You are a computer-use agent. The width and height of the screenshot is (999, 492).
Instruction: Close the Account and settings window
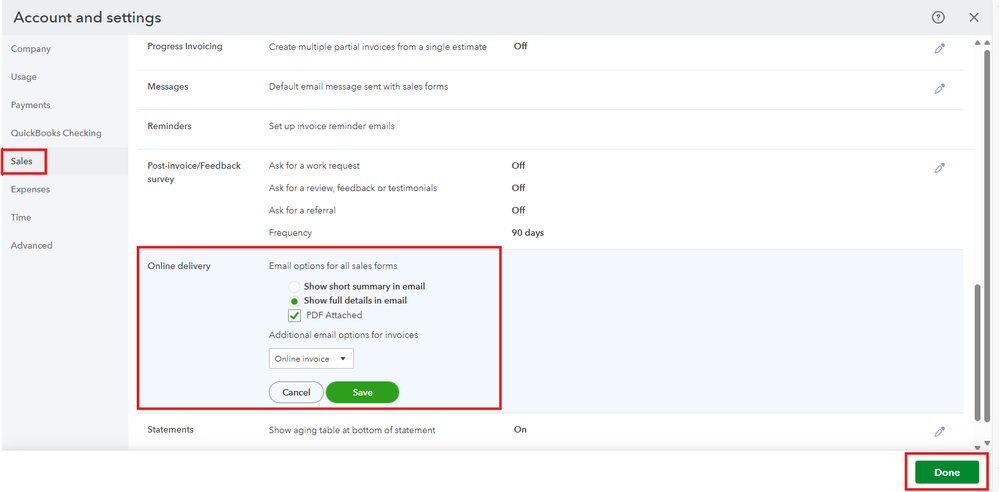click(x=974, y=18)
